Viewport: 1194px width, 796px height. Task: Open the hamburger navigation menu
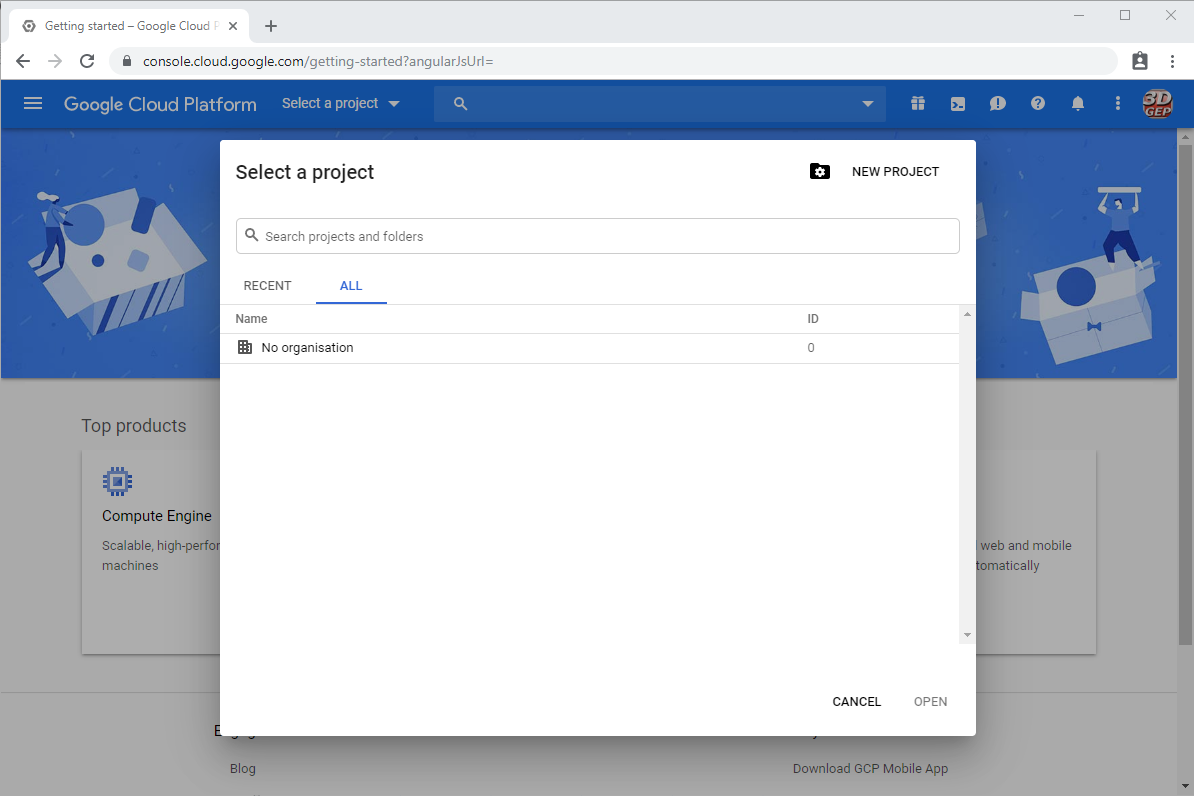click(x=33, y=104)
